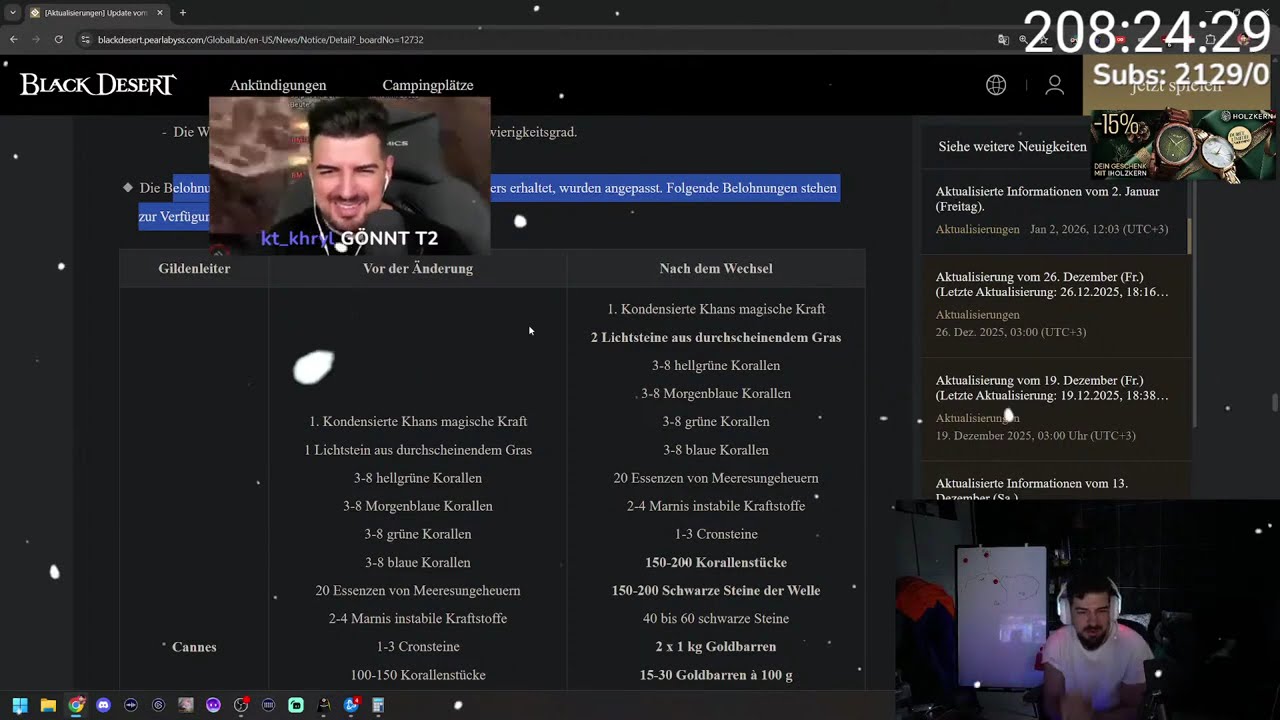Open the Campingplätze menu
This screenshot has height=720, width=1280.
(x=428, y=85)
